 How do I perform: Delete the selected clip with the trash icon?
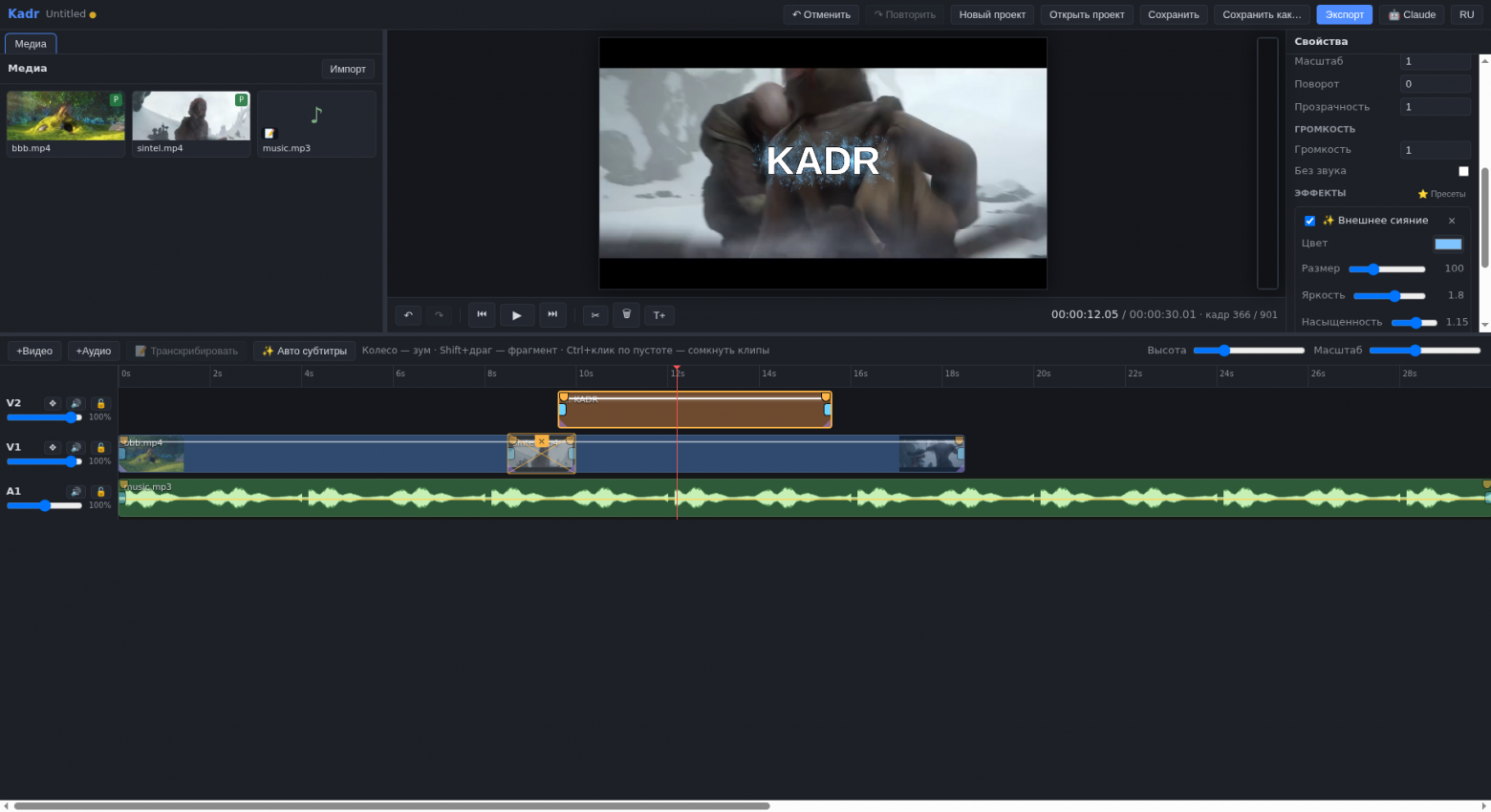point(626,314)
